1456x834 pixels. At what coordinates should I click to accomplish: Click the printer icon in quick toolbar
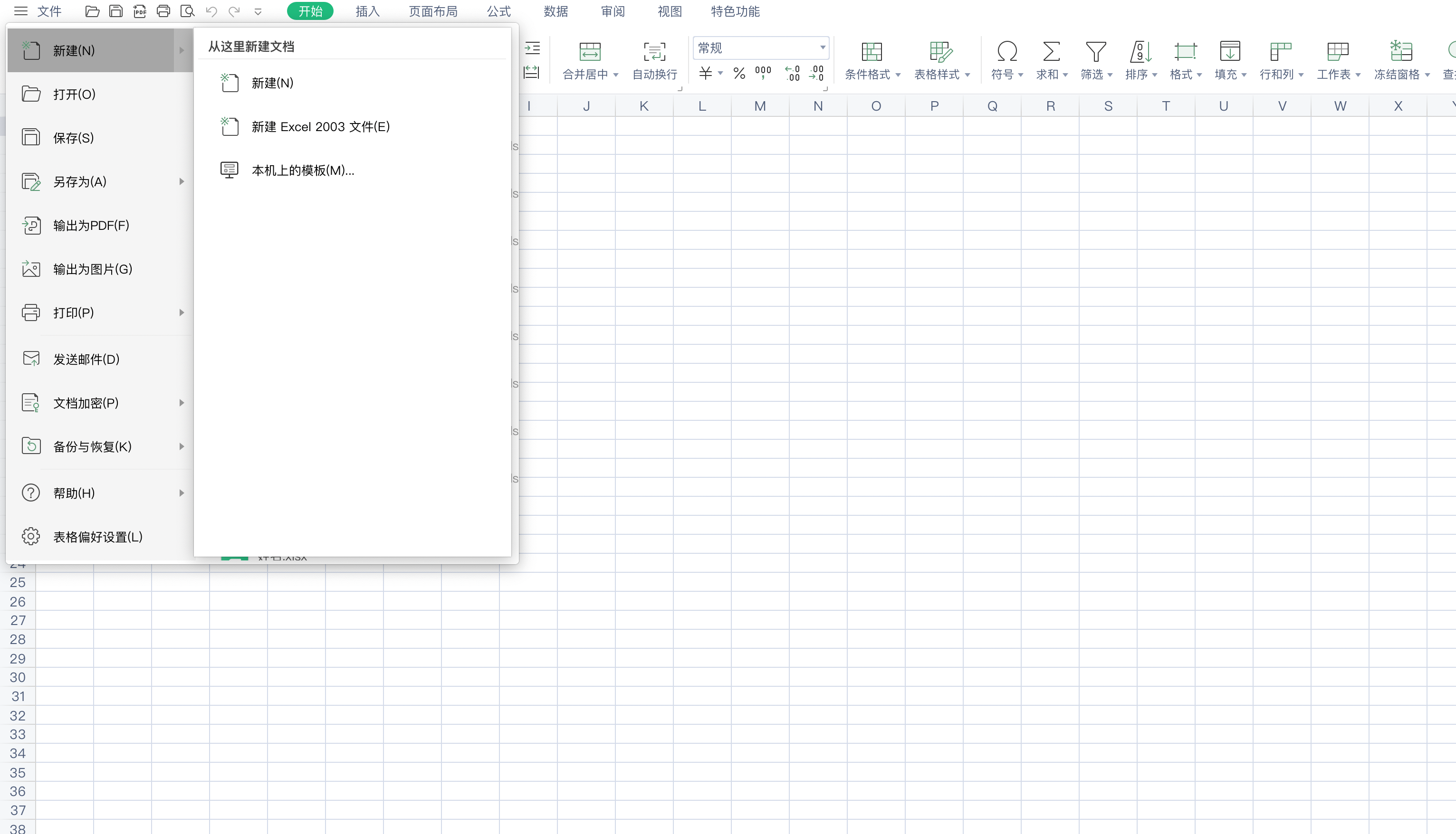click(163, 11)
